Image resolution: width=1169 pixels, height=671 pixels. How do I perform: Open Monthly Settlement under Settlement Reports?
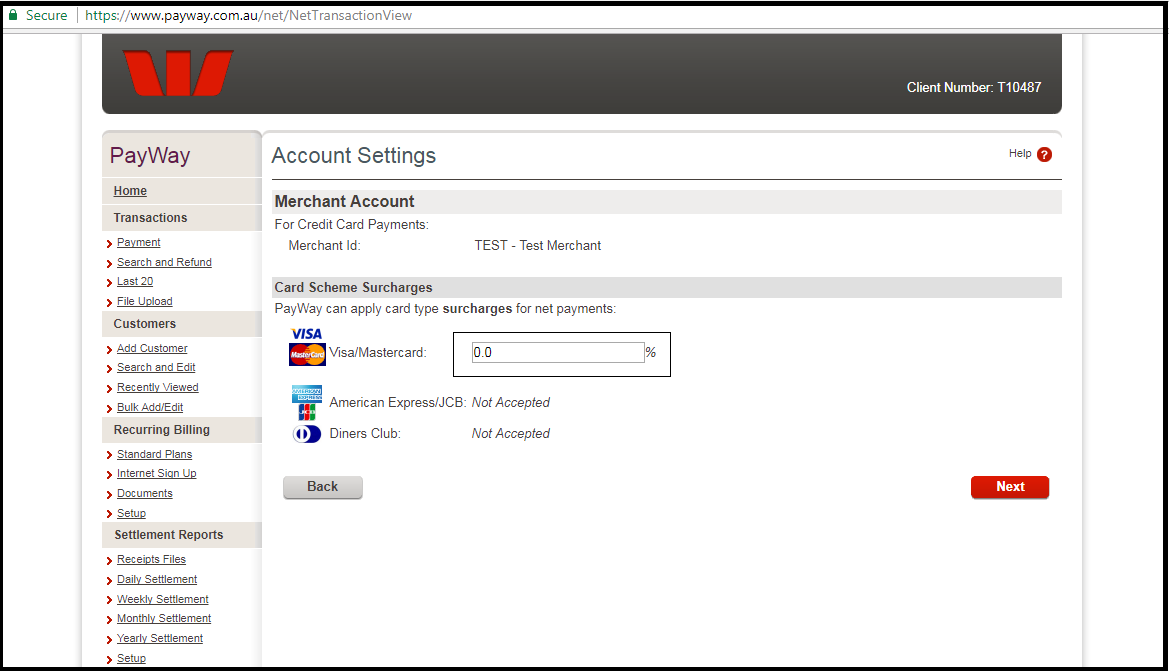click(163, 618)
